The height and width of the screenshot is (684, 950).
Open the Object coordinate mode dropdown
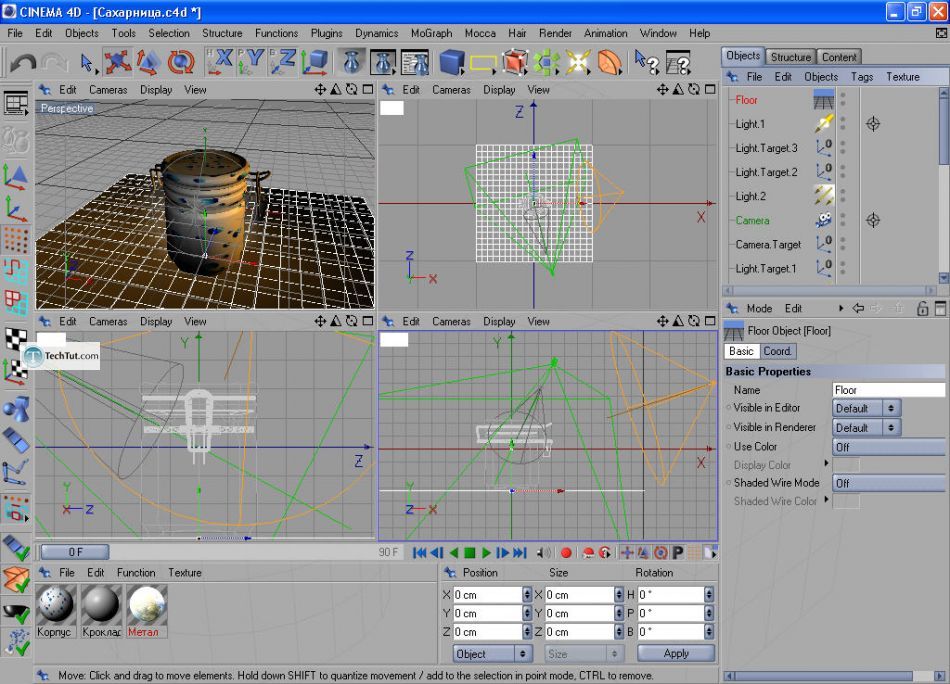492,654
